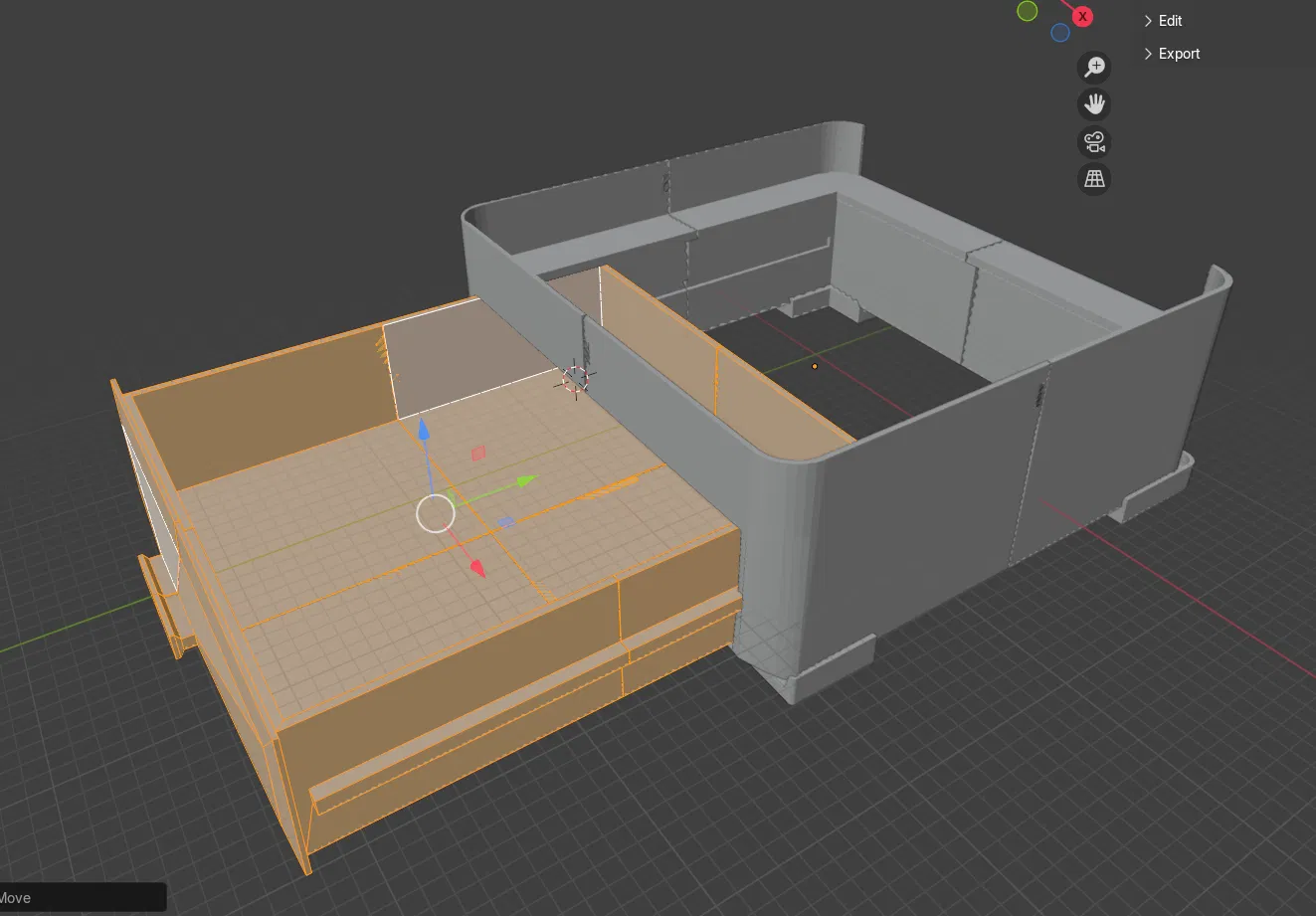Image resolution: width=1316 pixels, height=916 pixels.
Task: Click the blue plane handle of move gizmo
Action: coord(505,521)
